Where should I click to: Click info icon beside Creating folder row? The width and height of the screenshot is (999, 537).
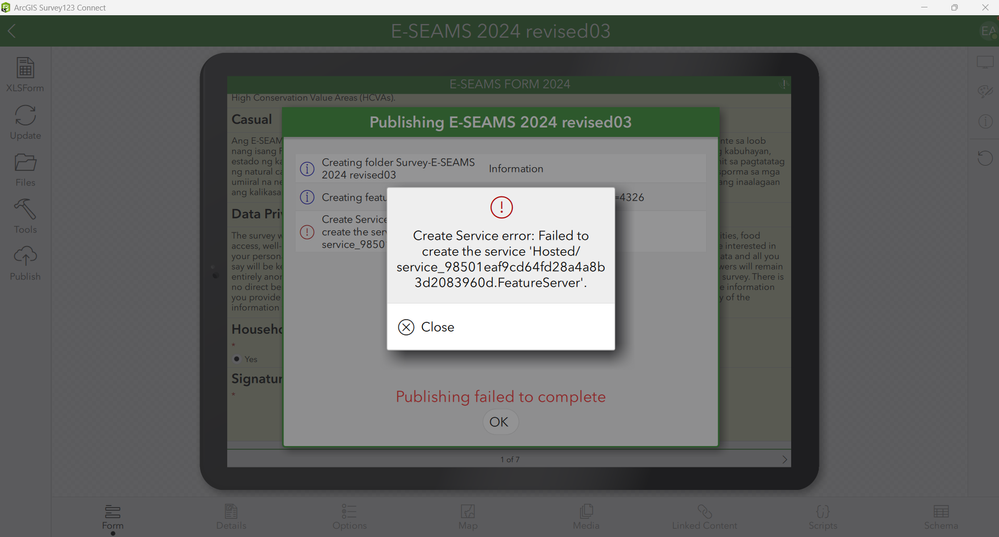pyautogui.click(x=307, y=169)
